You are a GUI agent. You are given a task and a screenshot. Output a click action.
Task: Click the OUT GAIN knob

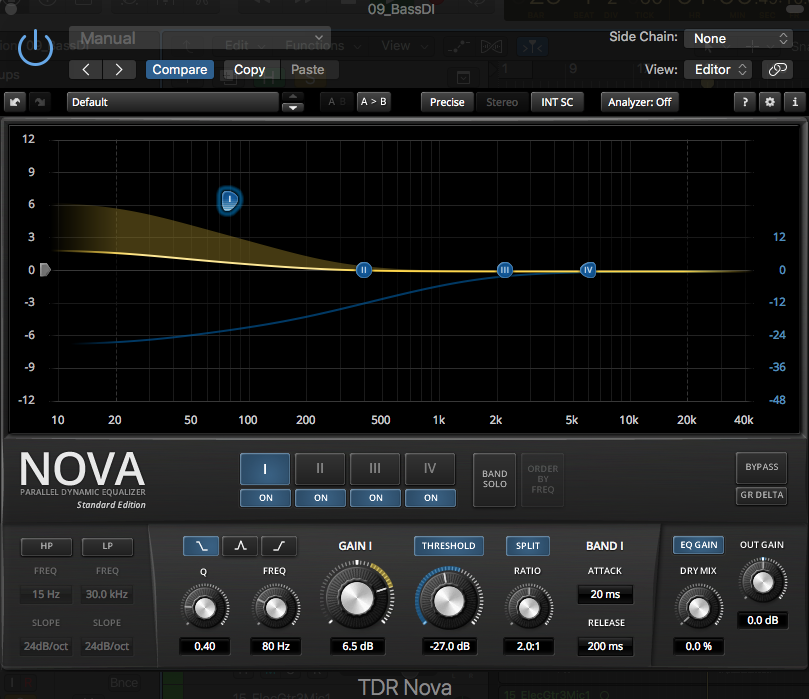[763, 582]
